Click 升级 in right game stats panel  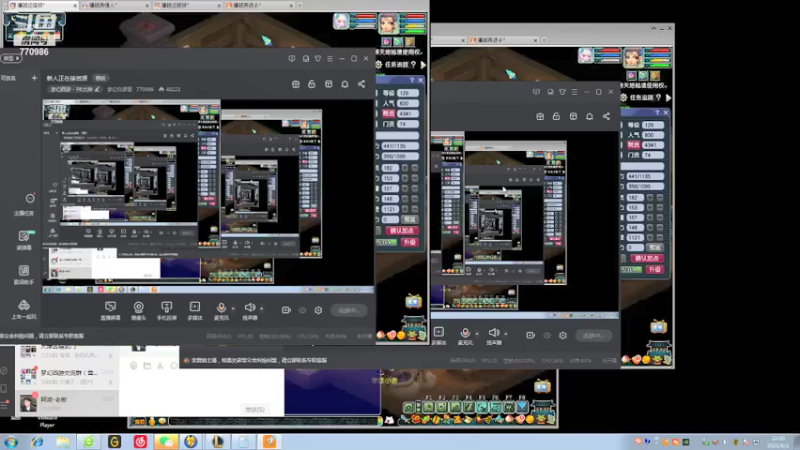click(x=655, y=270)
